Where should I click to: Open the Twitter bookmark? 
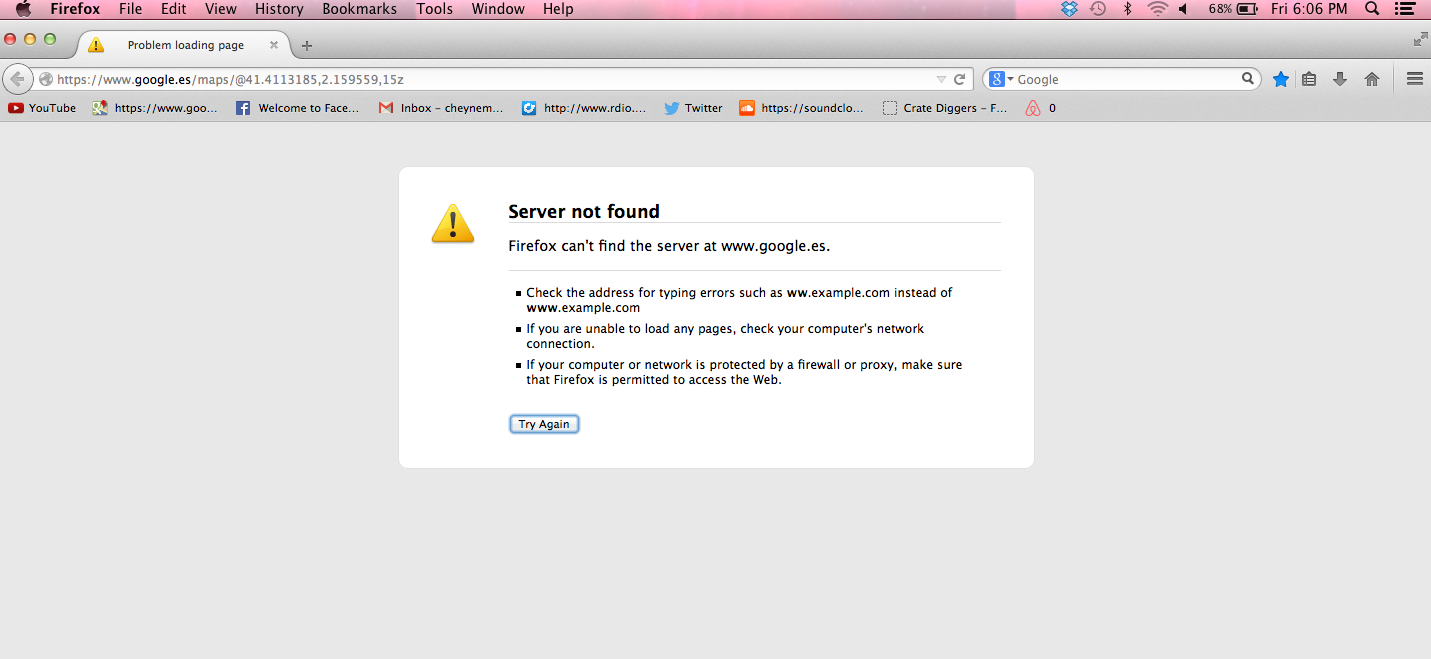tap(693, 108)
